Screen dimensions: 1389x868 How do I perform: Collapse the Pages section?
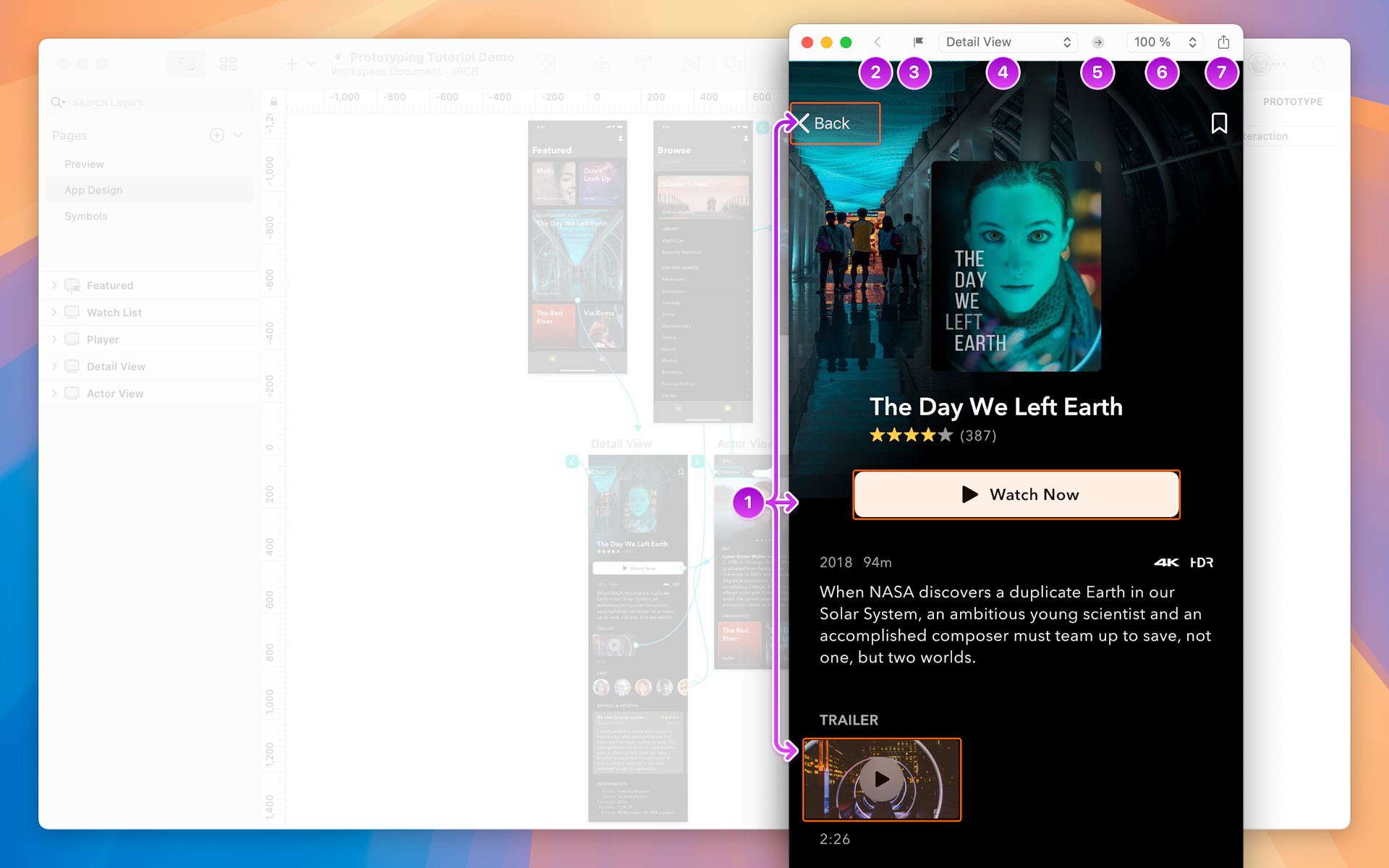[239, 135]
